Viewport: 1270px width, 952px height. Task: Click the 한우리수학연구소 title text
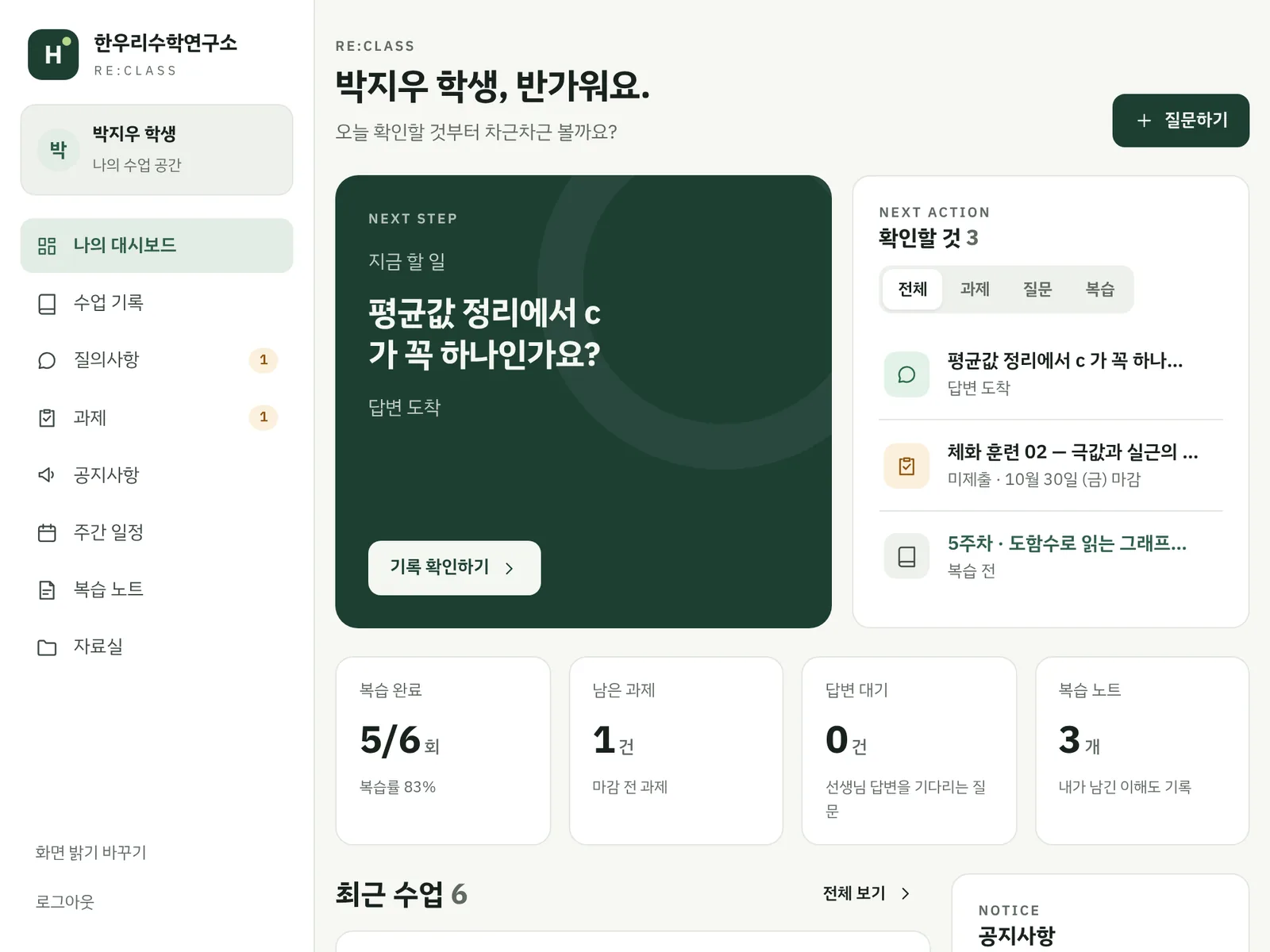tap(165, 43)
